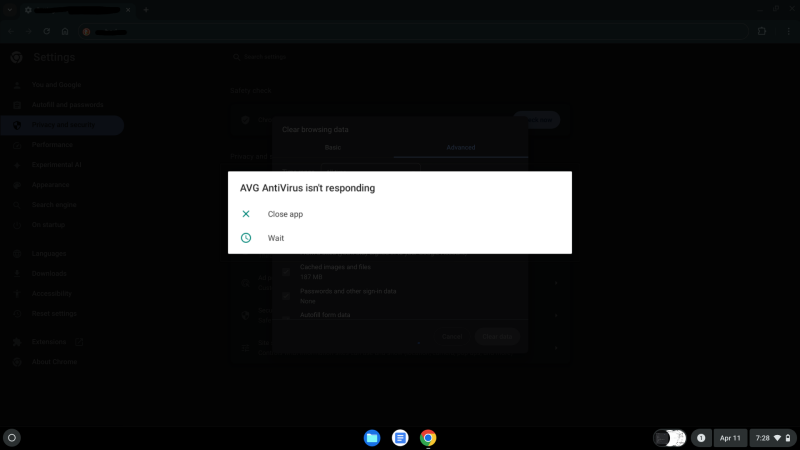The height and width of the screenshot is (450, 800).
Task: Click the tray toggle next to notifications
Action: 669,438
